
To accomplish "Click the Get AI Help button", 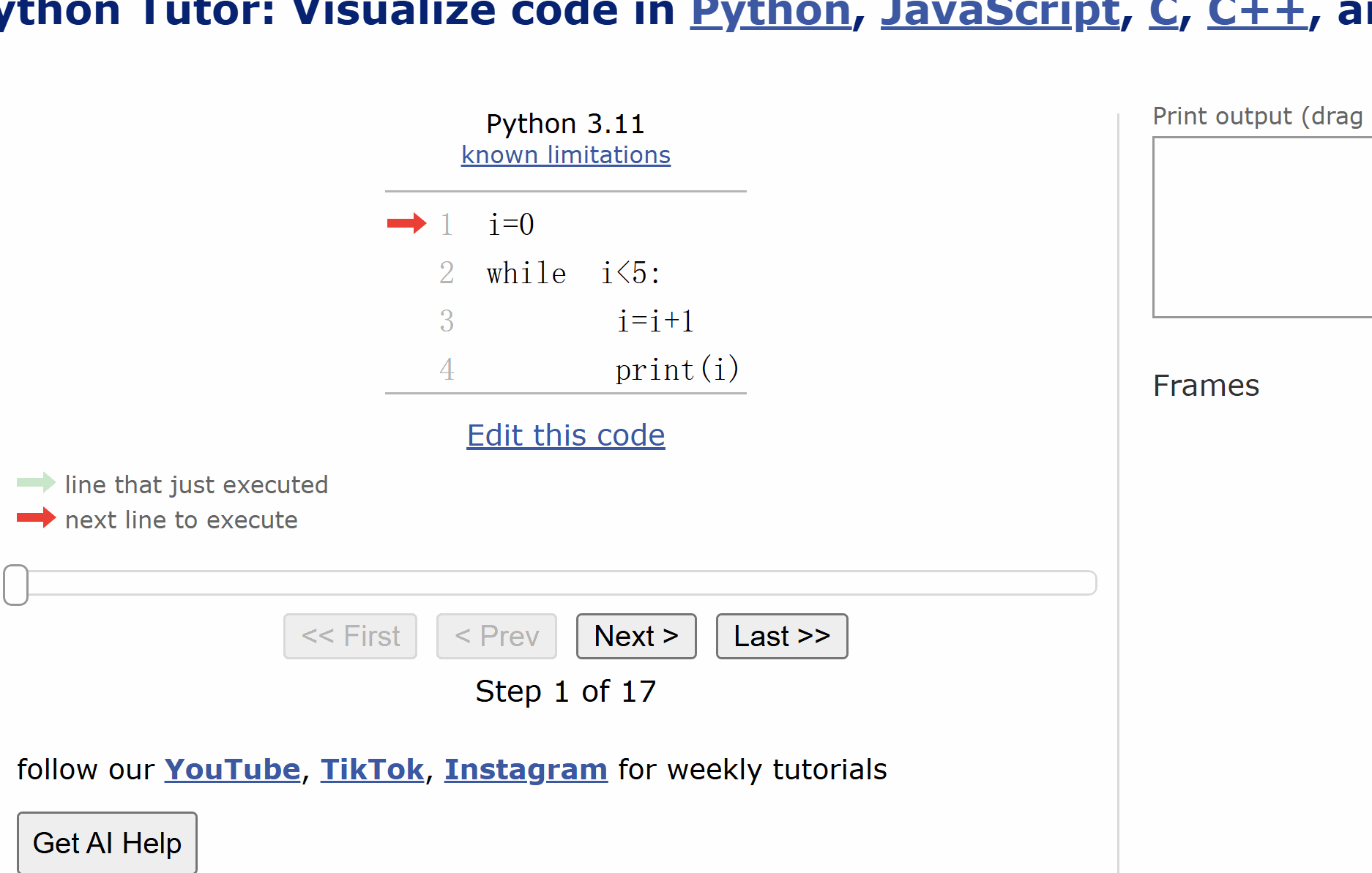I will click(107, 843).
